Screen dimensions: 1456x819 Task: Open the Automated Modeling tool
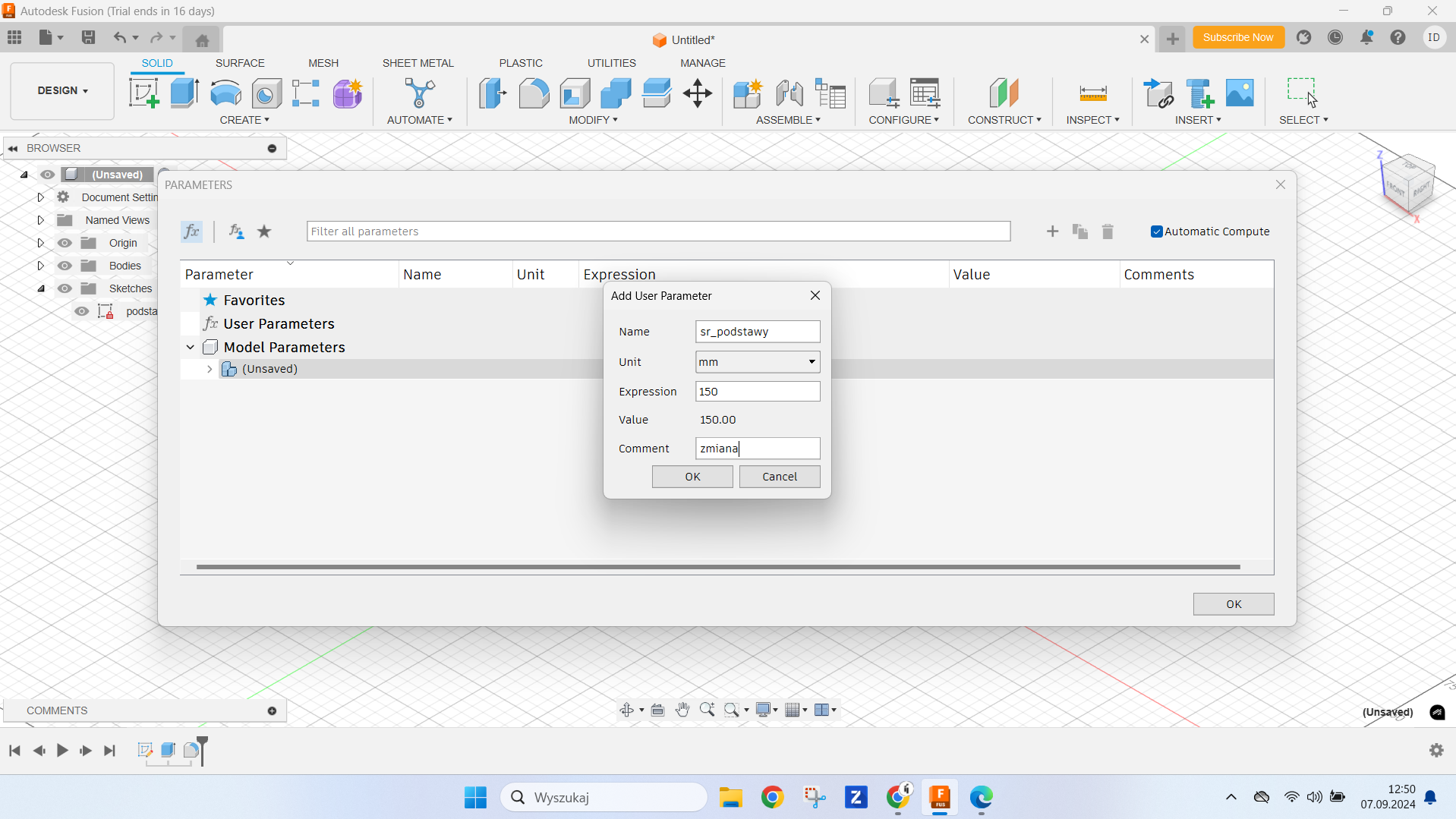coord(419,93)
